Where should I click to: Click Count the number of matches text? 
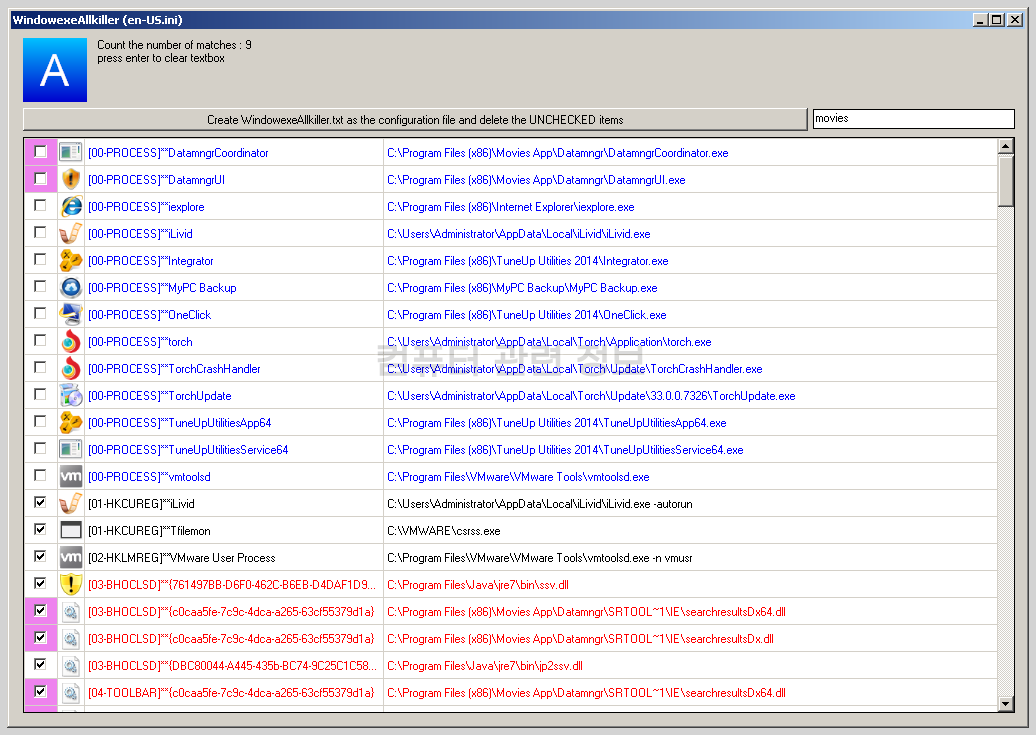(x=174, y=45)
